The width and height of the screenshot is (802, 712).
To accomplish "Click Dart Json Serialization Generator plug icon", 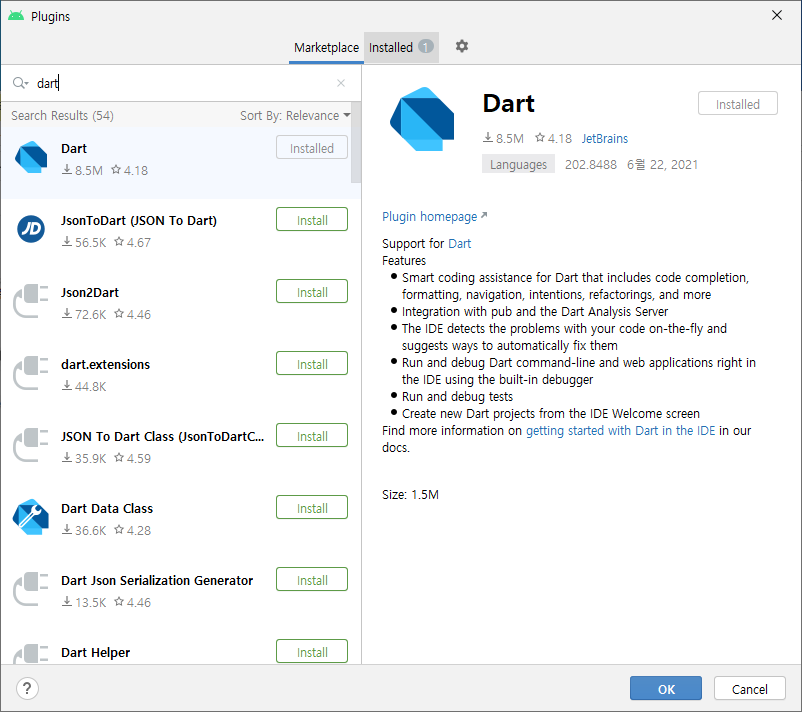I will pos(31,589).
